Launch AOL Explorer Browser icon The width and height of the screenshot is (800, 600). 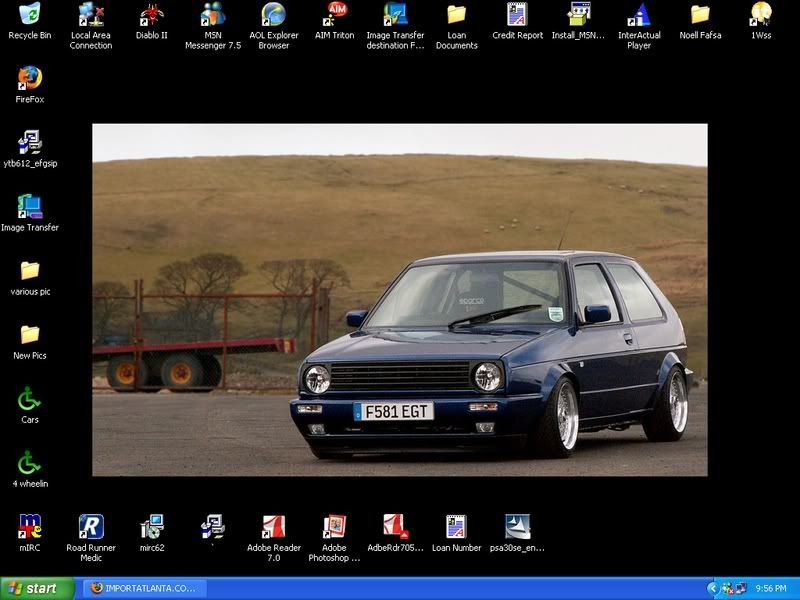click(x=273, y=15)
